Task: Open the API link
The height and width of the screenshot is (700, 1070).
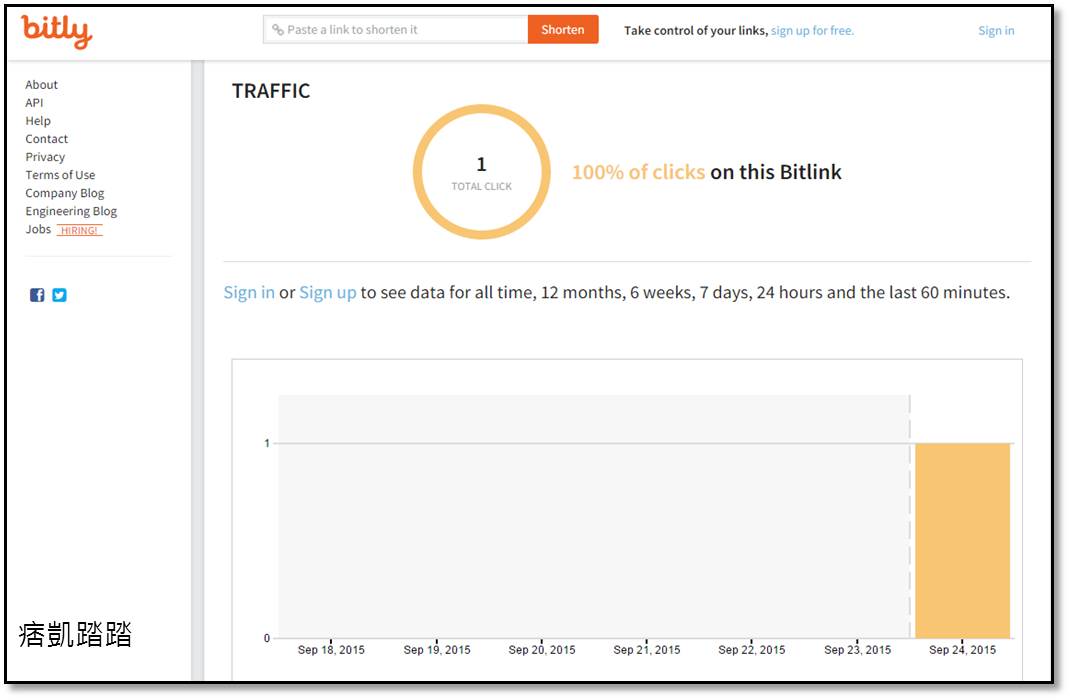Action: [34, 102]
